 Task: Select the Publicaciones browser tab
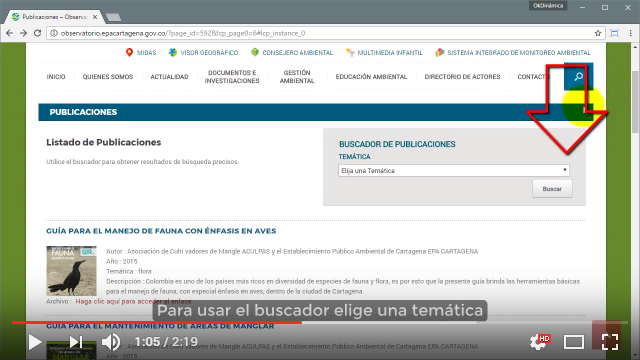tap(54, 17)
